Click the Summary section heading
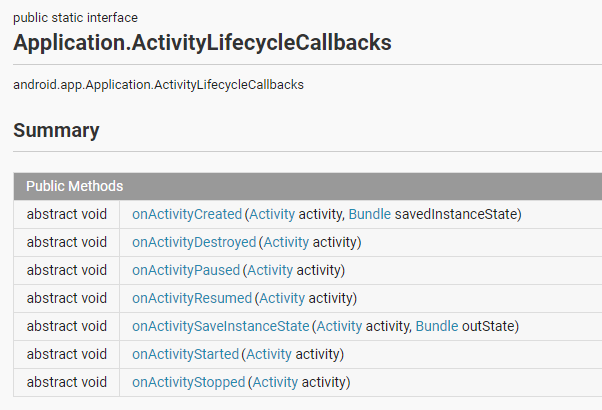The width and height of the screenshot is (602, 410). click(x=56, y=130)
